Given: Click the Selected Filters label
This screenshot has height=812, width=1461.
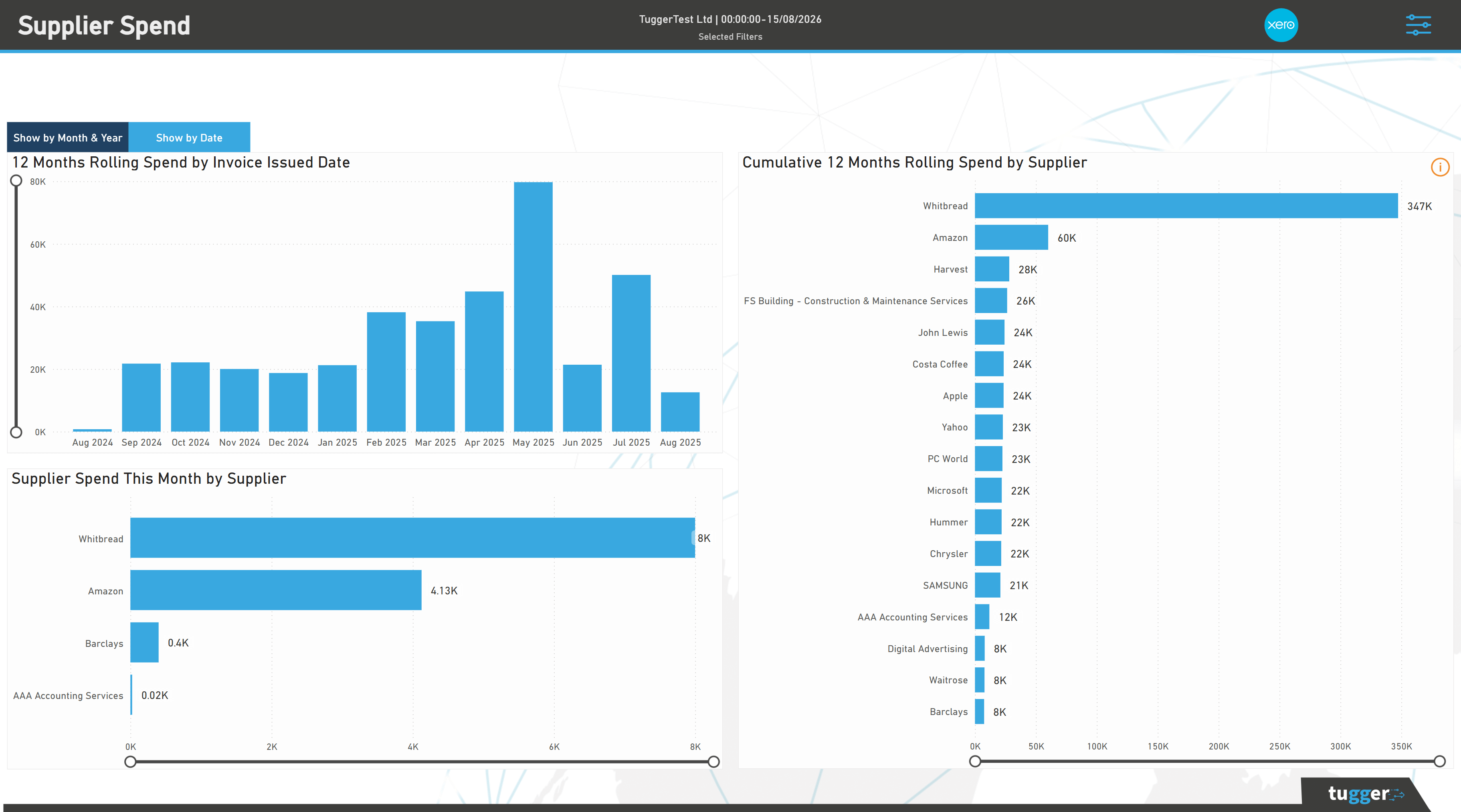Looking at the screenshot, I should 730,37.
